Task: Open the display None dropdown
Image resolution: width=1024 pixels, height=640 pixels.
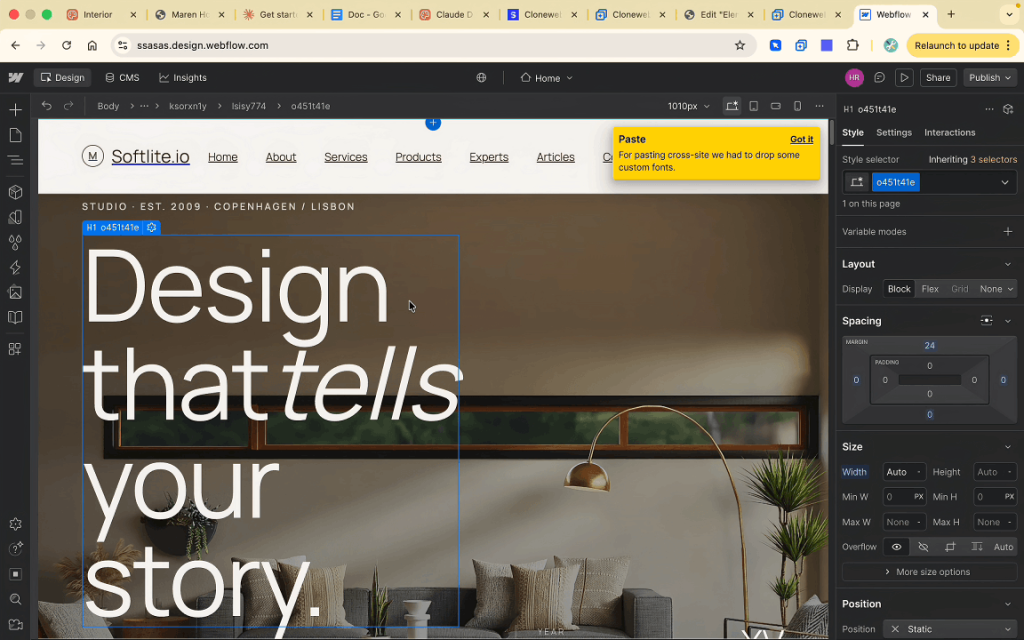Action: click(997, 289)
